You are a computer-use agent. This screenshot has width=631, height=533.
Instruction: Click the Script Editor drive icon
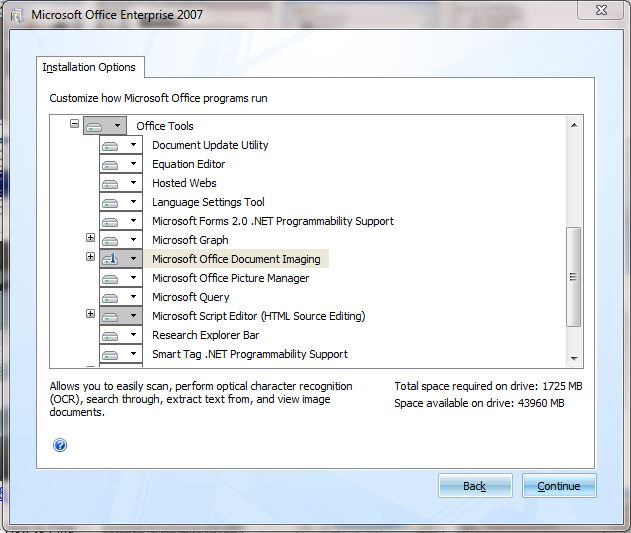(x=110, y=317)
